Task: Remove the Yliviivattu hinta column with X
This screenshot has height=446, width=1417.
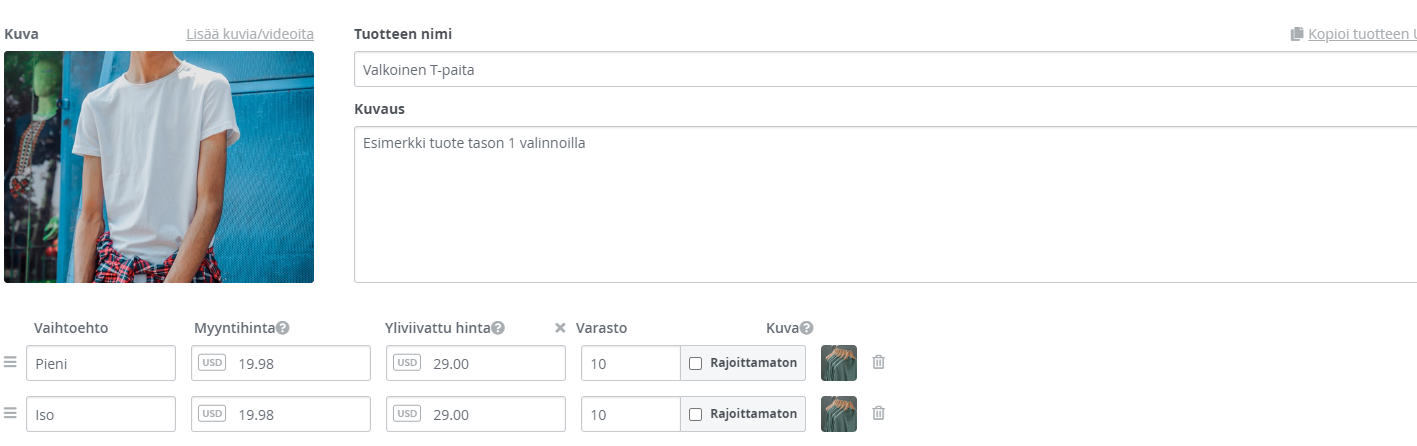Action: [x=560, y=328]
